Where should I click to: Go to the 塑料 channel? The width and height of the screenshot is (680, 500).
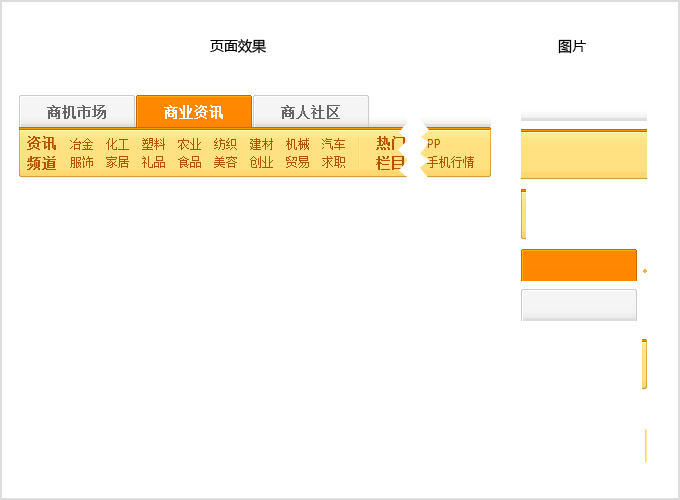tap(154, 144)
